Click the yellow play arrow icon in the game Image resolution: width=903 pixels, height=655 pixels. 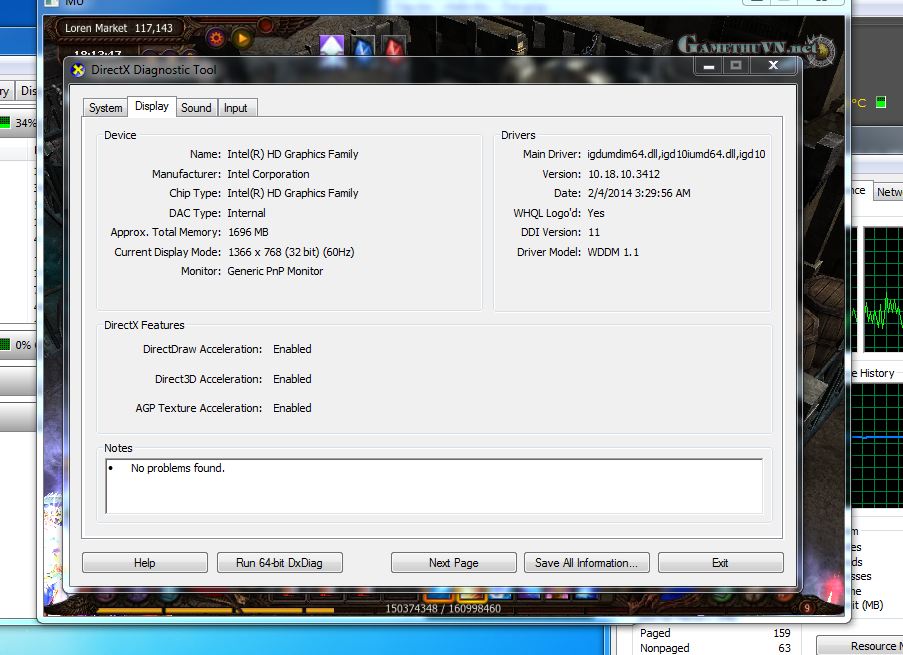pos(242,39)
